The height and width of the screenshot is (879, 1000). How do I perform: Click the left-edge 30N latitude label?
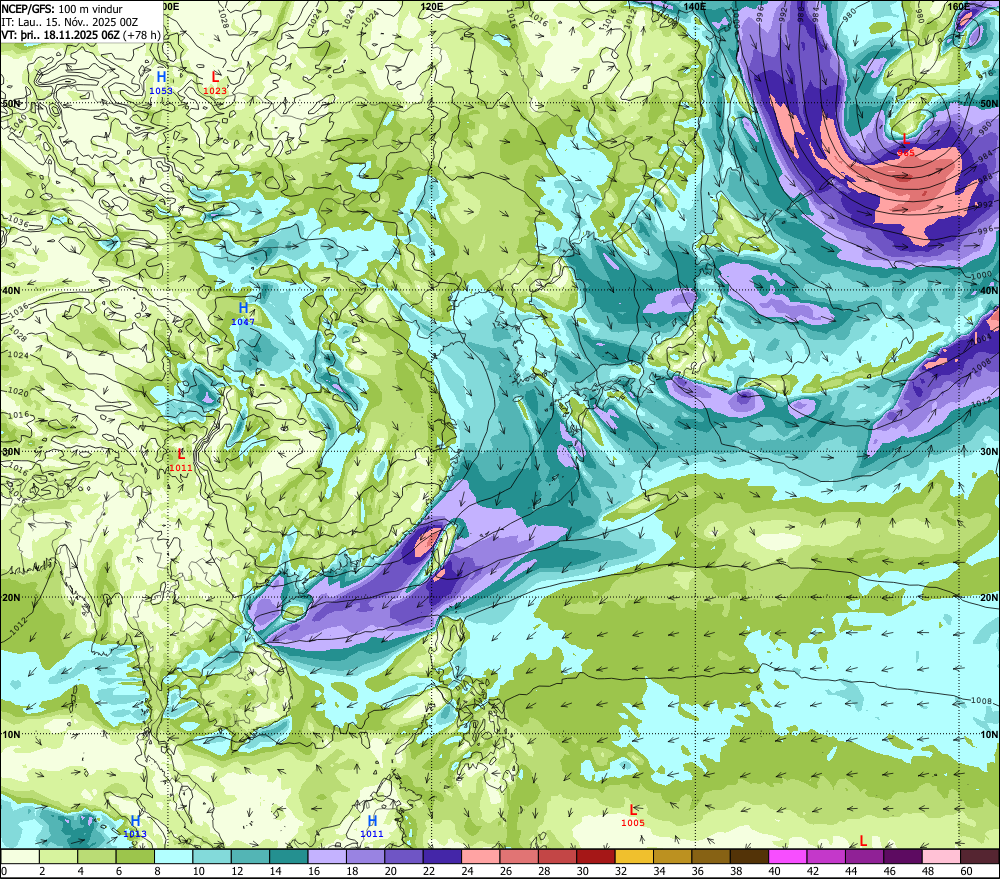[x=11, y=451]
